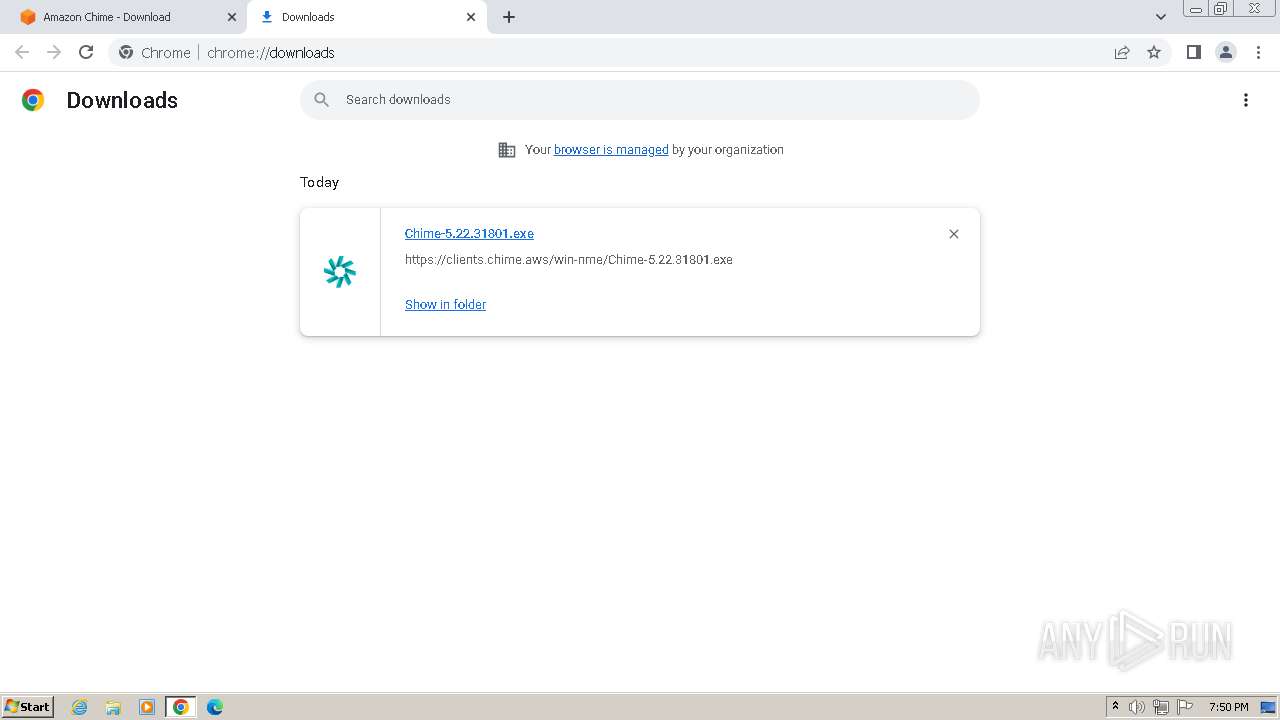The height and width of the screenshot is (720, 1280).
Task: Open the tab search dropdown arrow
Action: (x=1161, y=17)
